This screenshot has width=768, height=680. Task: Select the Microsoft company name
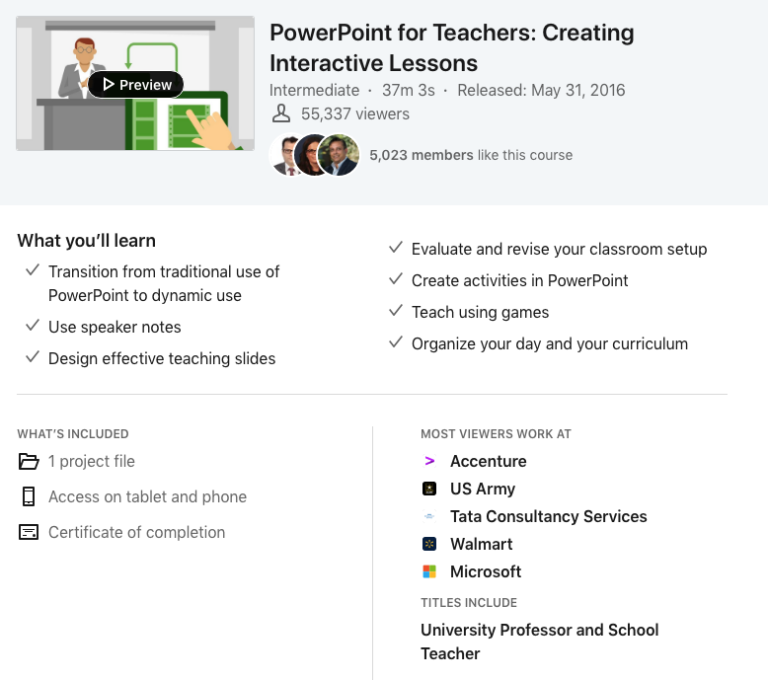pos(486,572)
